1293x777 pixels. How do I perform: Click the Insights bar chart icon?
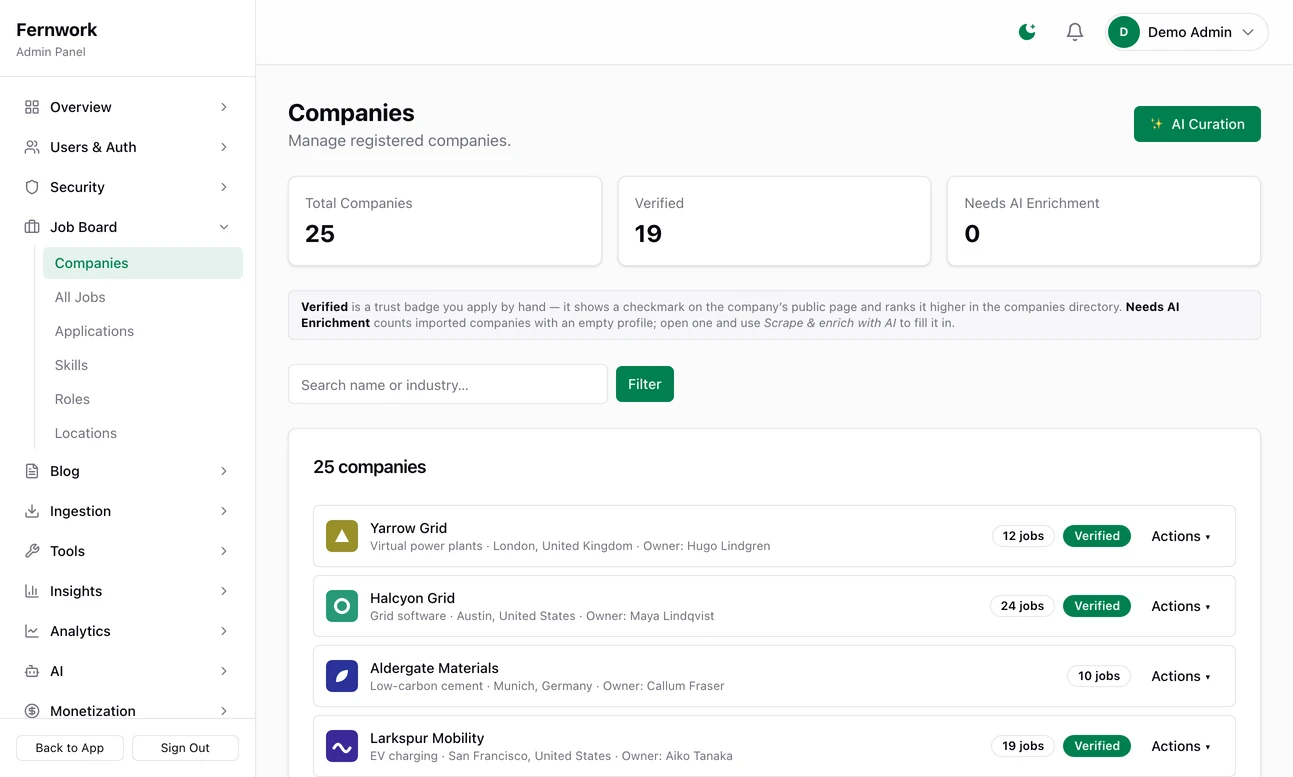[x=32, y=591]
